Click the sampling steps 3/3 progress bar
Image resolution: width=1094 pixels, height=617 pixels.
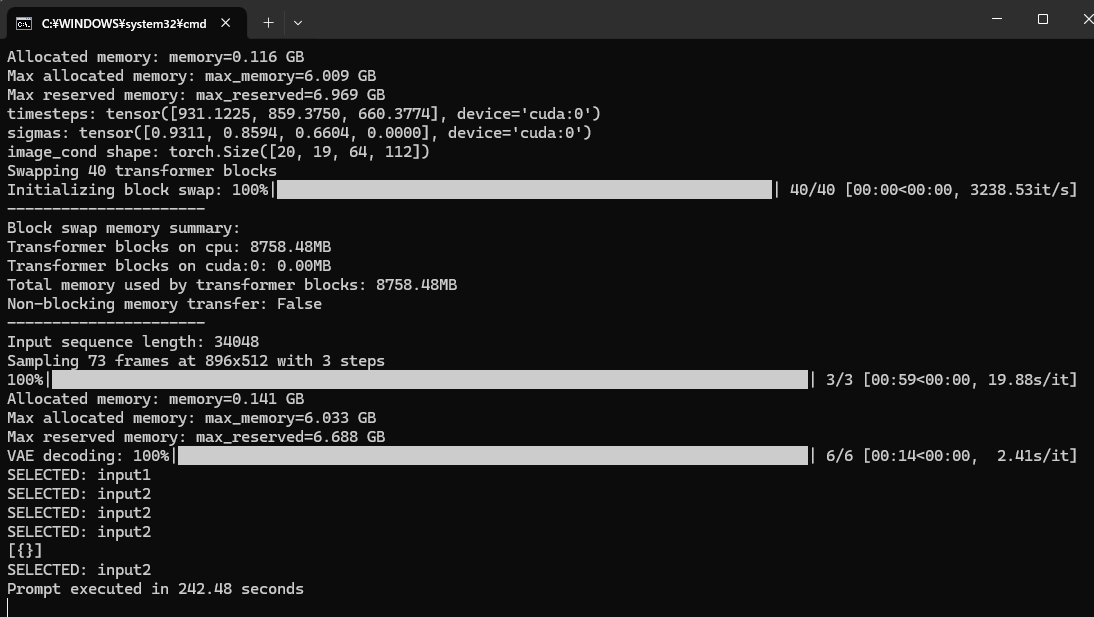pyautogui.click(x=429, y=380)
